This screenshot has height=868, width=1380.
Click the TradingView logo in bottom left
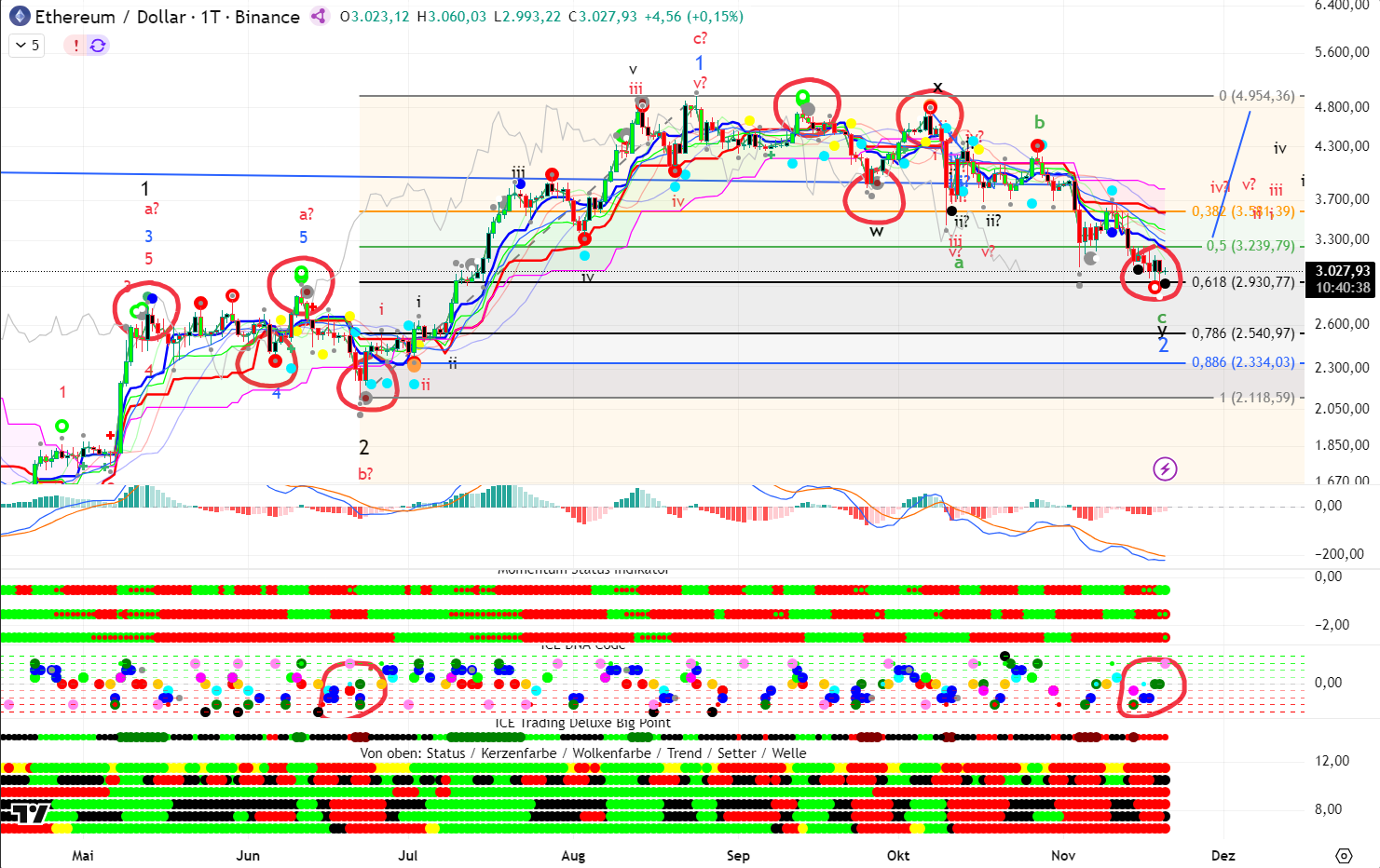pyautogui.click(x=25, y=814)
